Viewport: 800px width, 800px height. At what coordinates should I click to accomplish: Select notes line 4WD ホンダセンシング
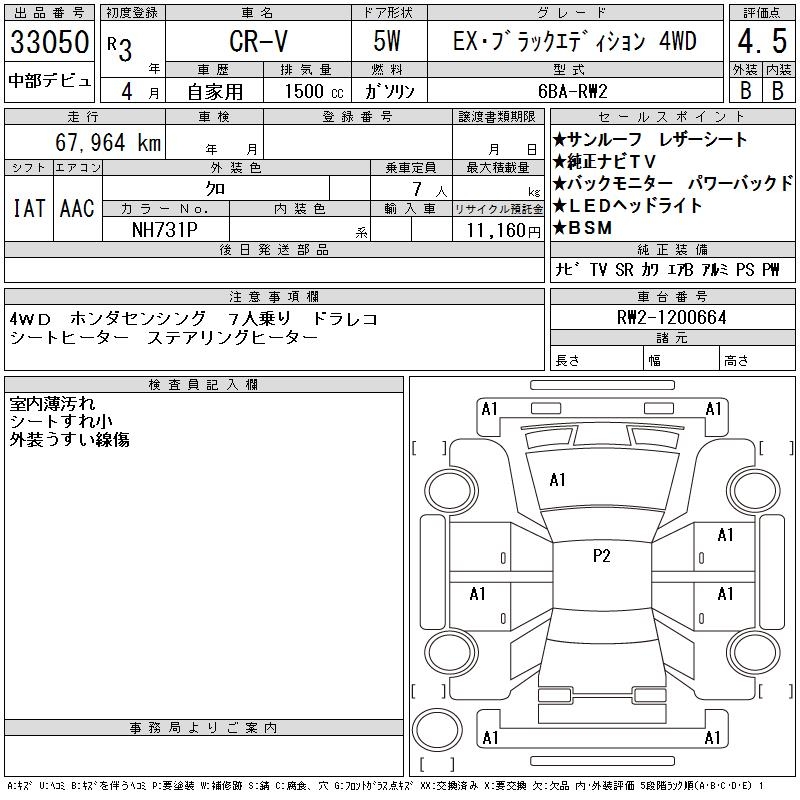click(193, 319)
